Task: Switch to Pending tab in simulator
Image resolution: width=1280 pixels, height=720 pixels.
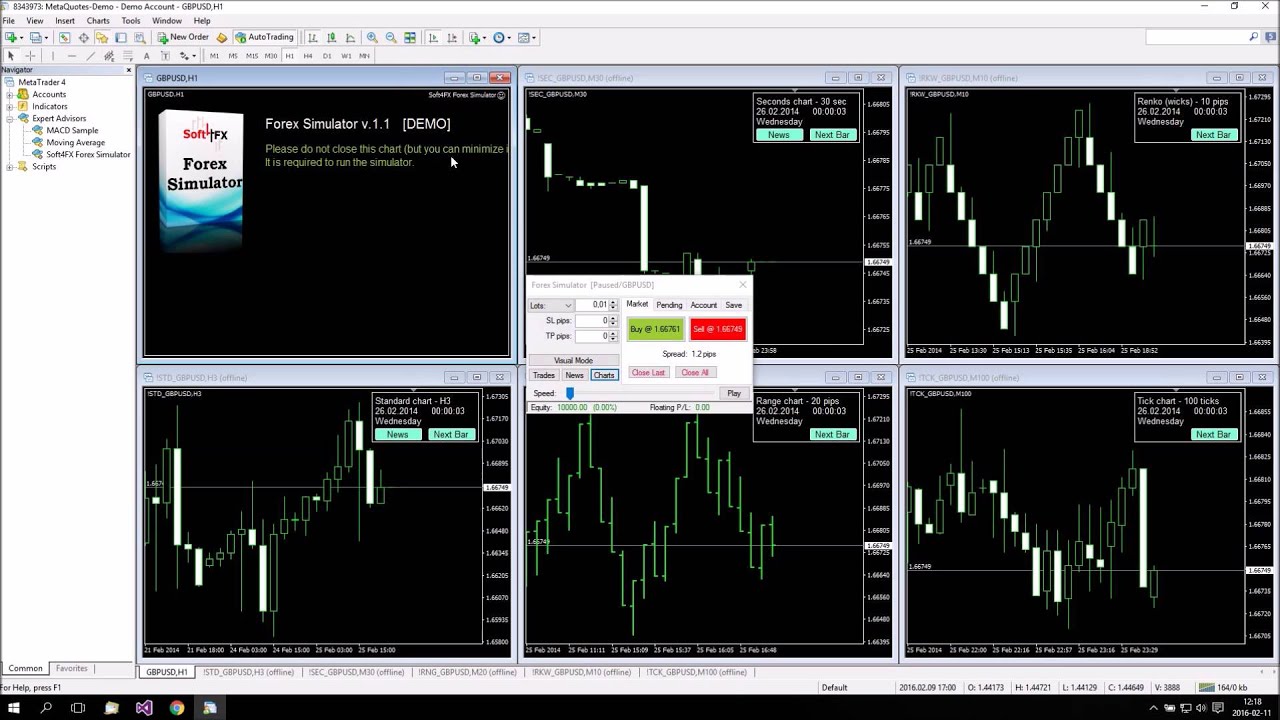Action: (669, 305)
